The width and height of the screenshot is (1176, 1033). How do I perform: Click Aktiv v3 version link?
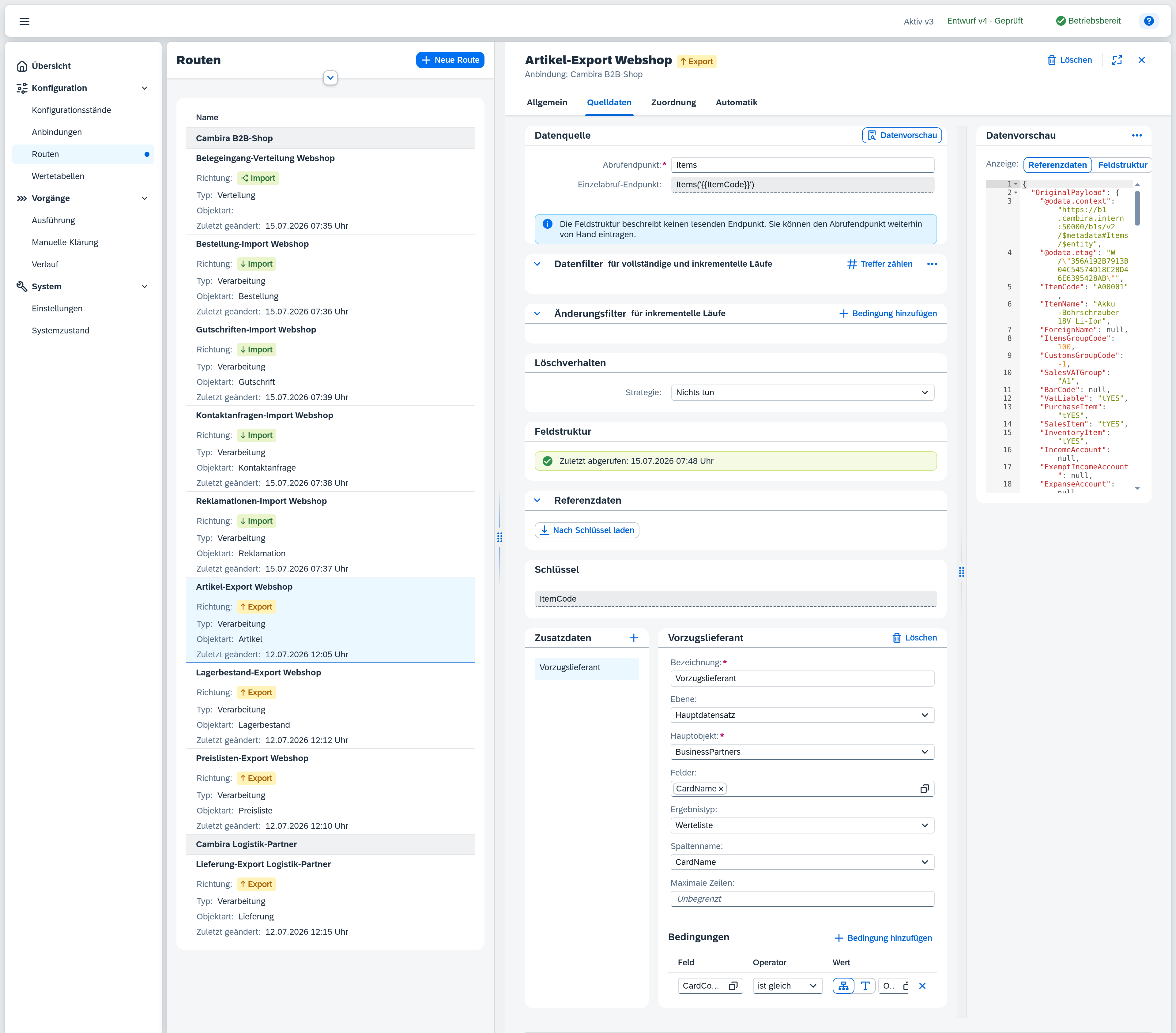pos(918,21)
